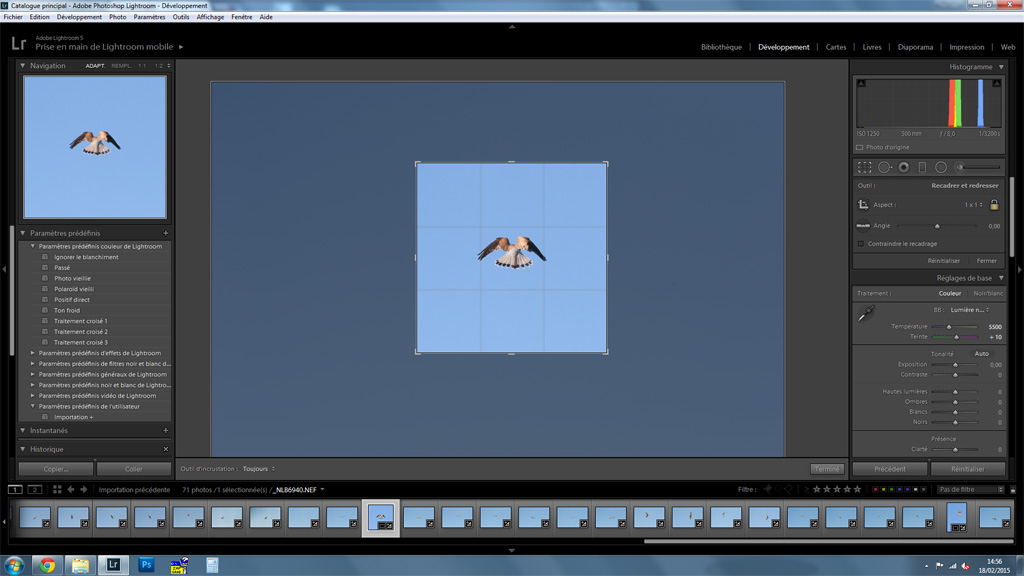
Task: Enable Contraindre le recadrage checkbox
Action: [861, 243]
